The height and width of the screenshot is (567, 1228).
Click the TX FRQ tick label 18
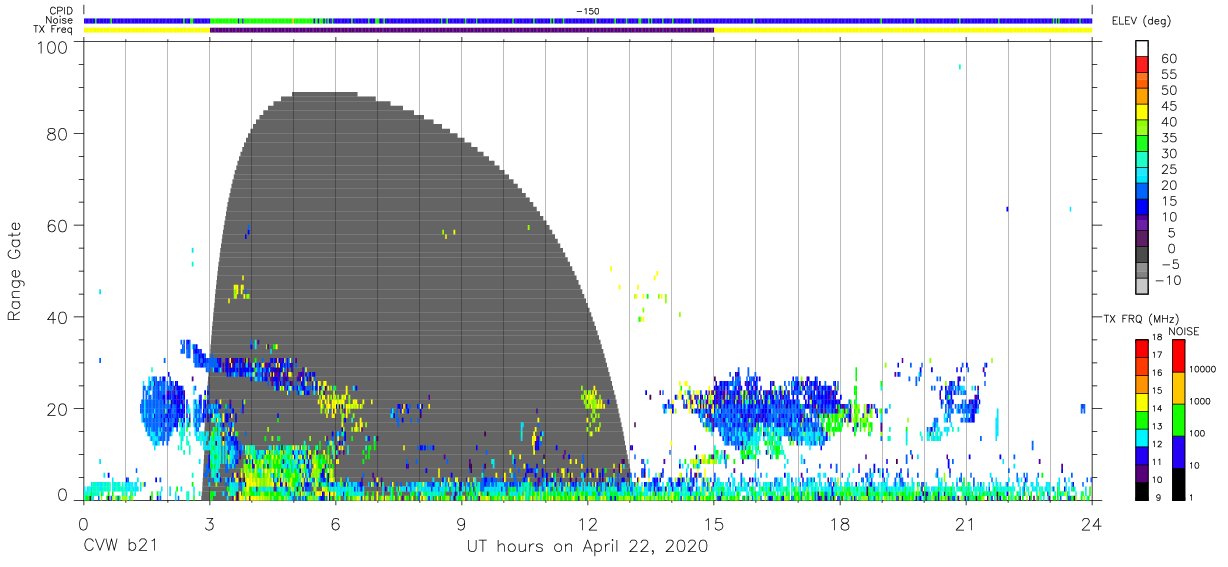(x=1156, y=337)
